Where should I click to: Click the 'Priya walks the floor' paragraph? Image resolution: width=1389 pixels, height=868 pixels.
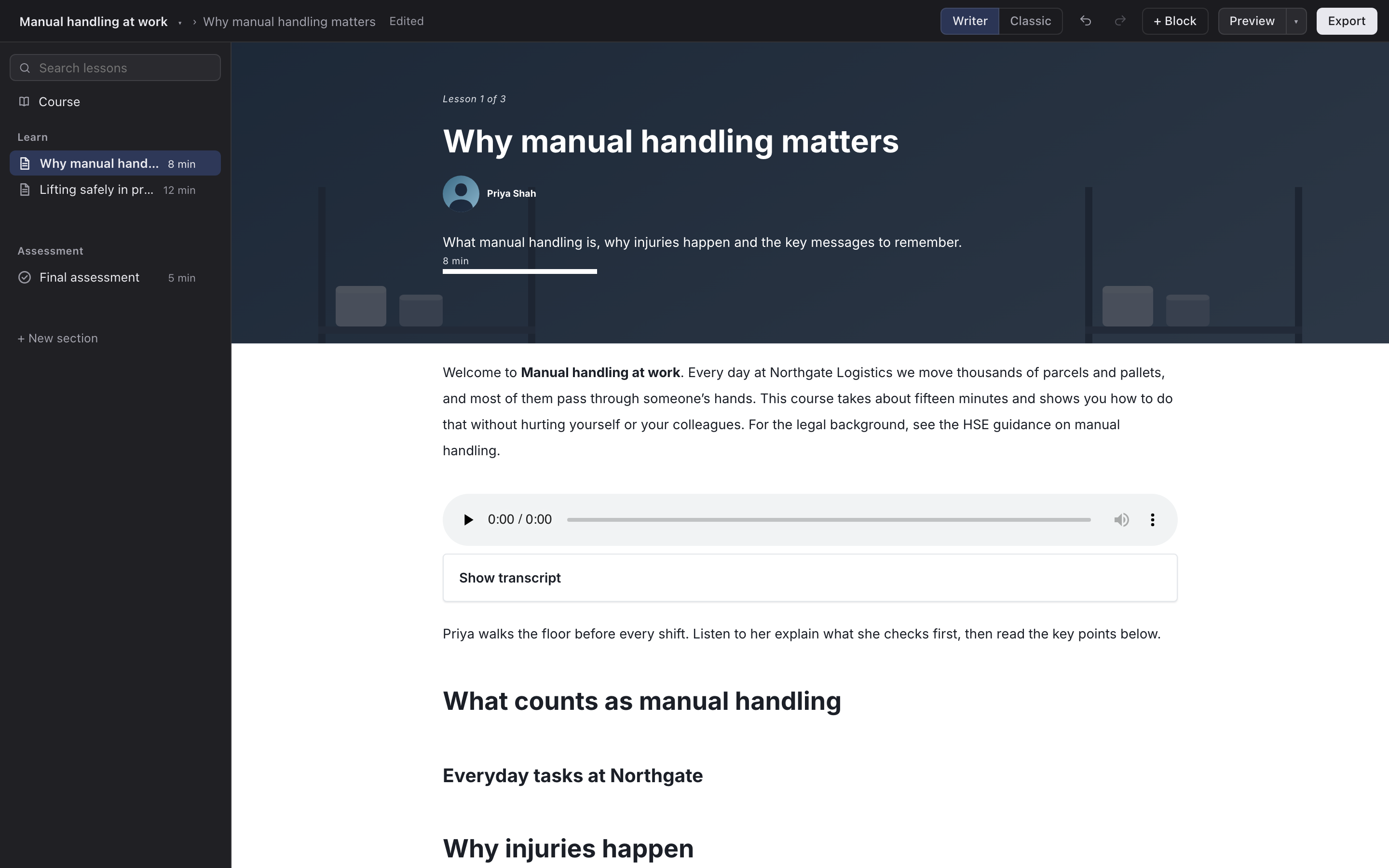tap(801, 634)
